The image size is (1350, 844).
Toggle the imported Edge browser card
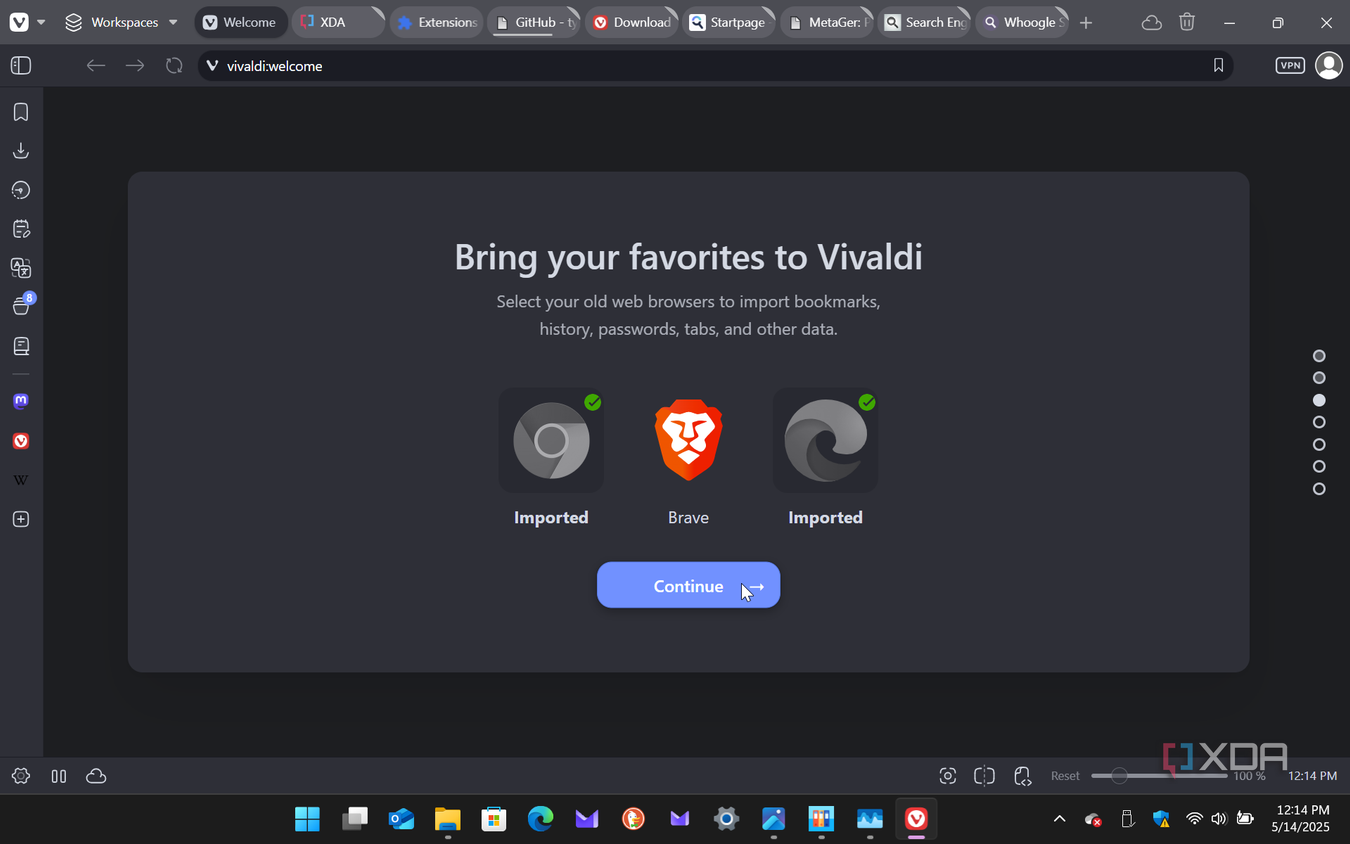coord(825,440)
